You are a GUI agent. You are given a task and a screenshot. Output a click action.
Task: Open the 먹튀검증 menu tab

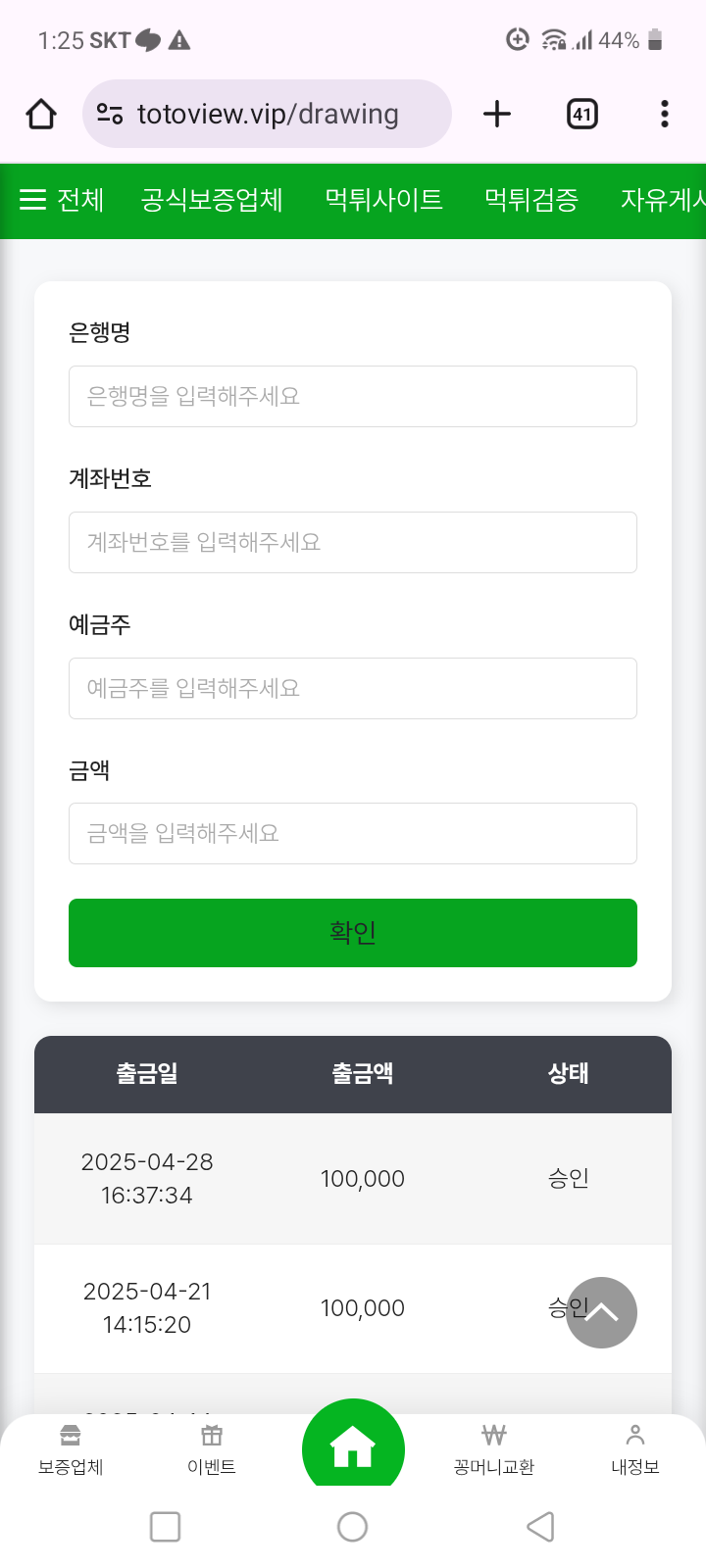click(531, 200)
